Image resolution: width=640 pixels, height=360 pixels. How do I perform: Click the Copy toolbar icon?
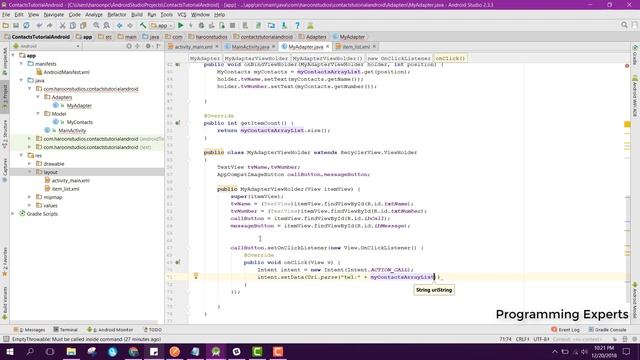coord(73,25)
